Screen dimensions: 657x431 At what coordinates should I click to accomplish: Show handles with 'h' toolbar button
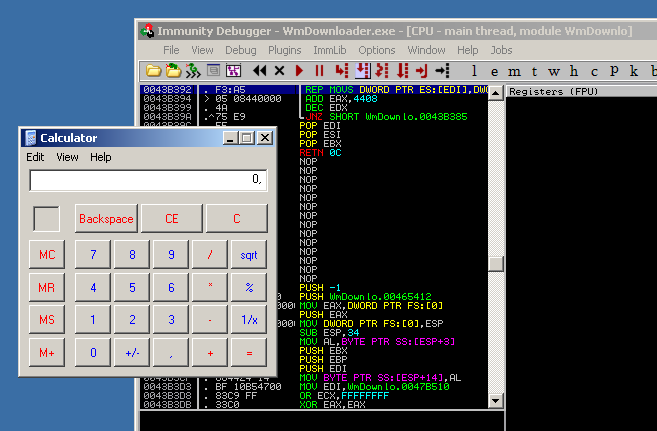574,71
